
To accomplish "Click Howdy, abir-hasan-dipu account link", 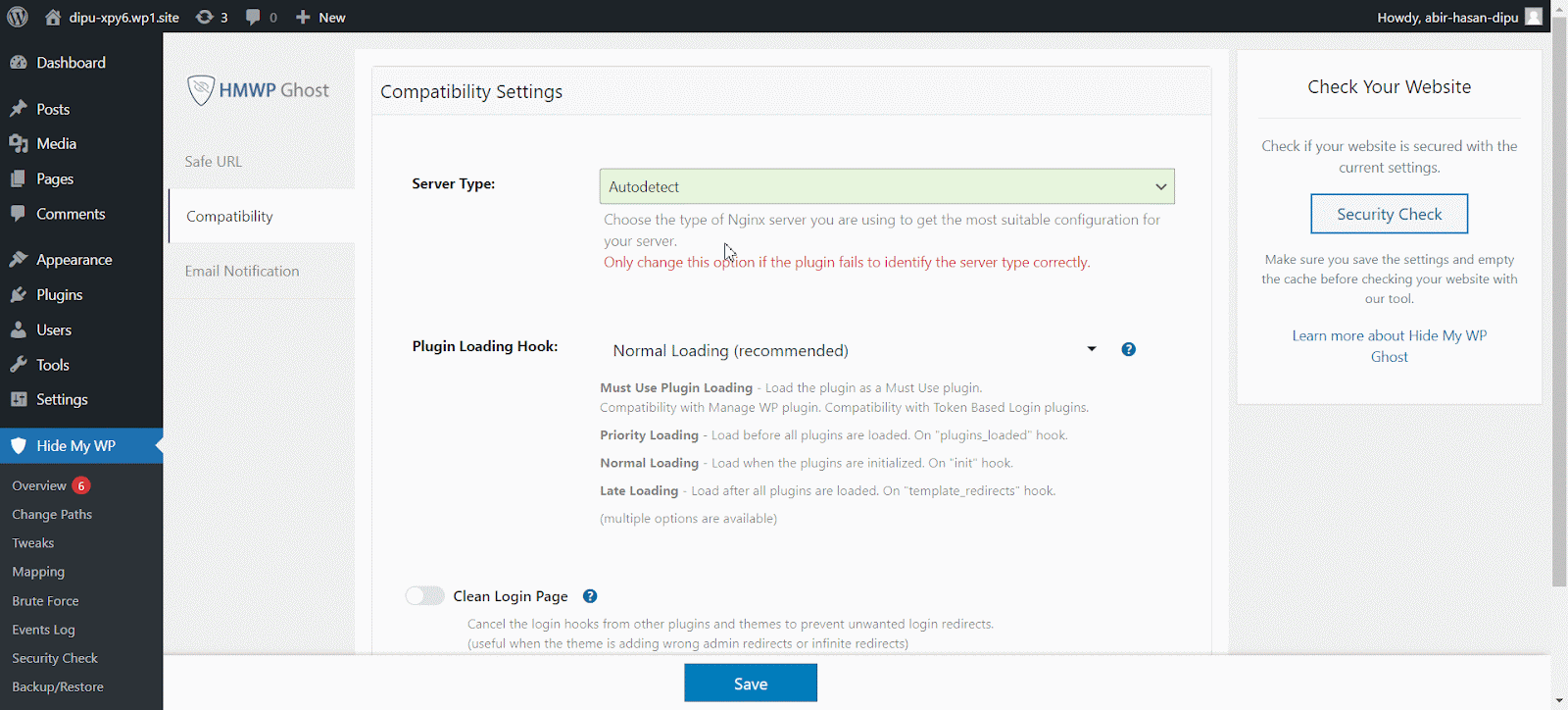I will 1447,18.
